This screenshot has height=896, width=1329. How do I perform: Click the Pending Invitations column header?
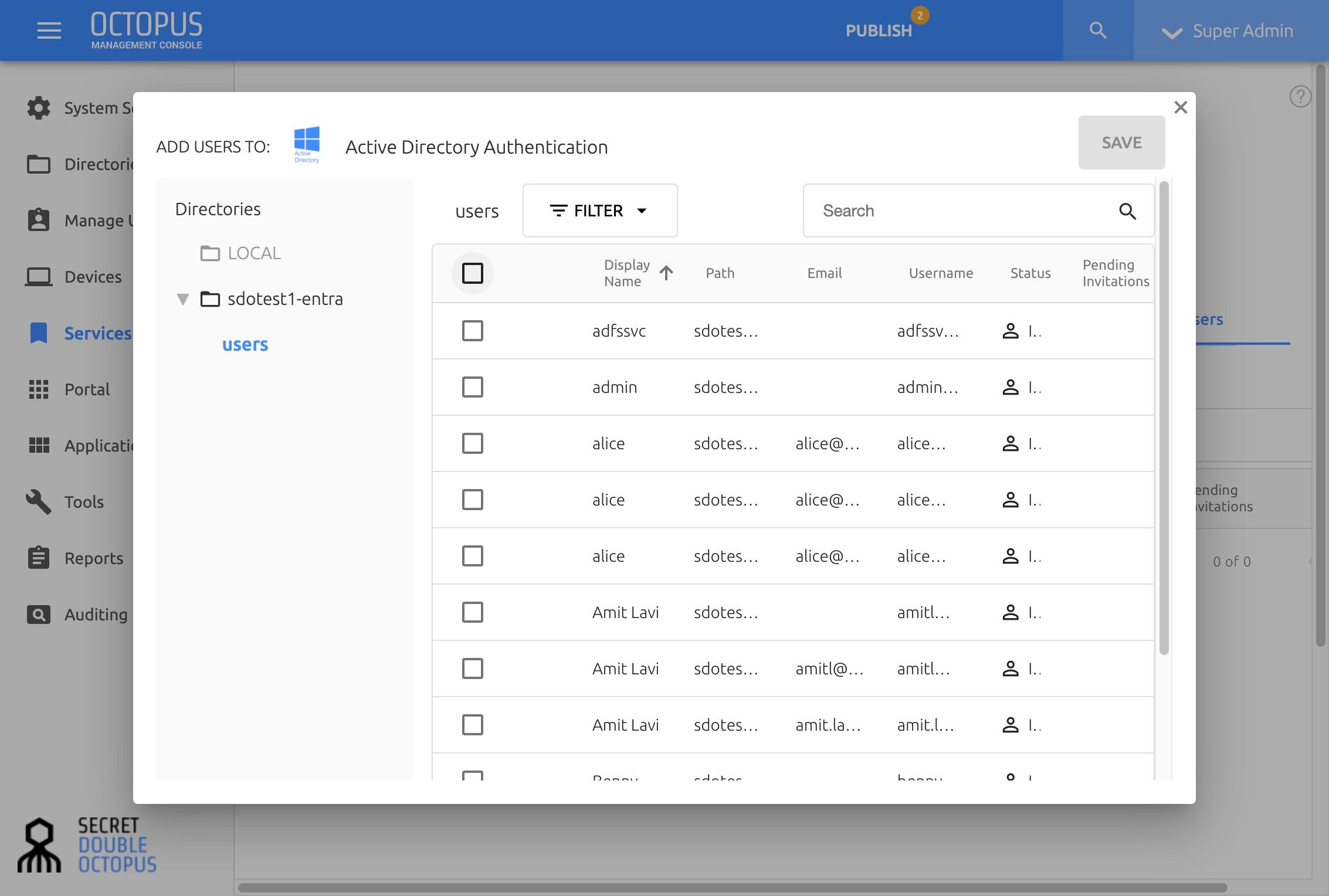click(x=1116, y=273)
